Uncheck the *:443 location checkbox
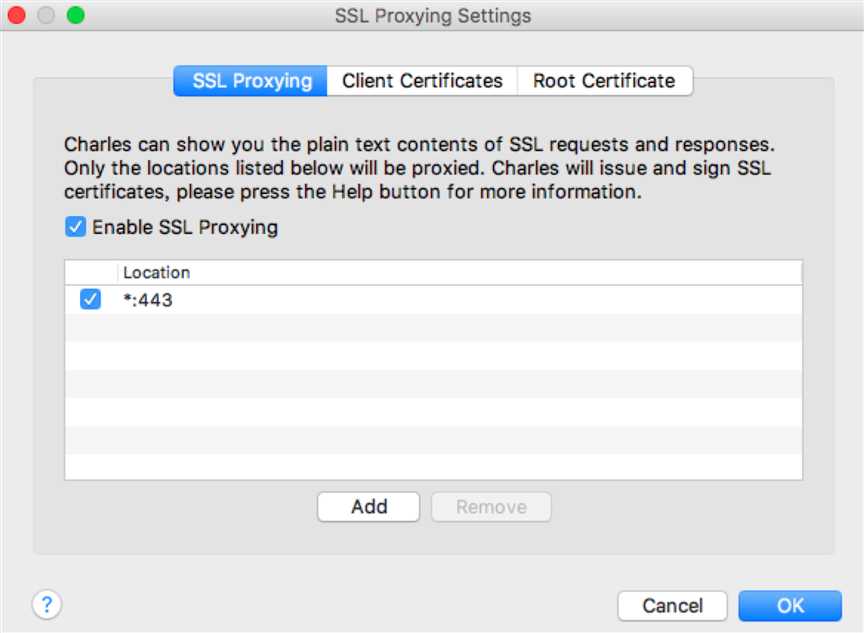Screen dimensions: 864x633 click(91, 299)
